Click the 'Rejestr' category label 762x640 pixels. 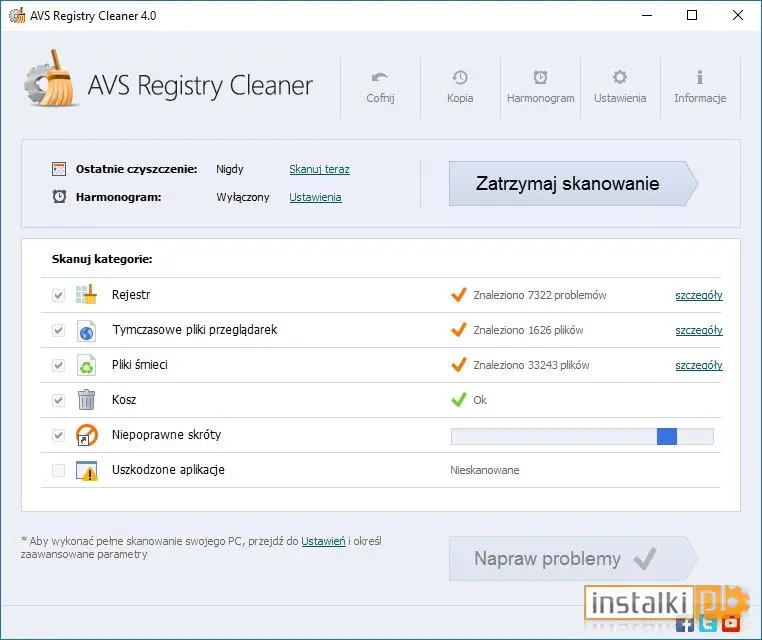coord(131,294)
